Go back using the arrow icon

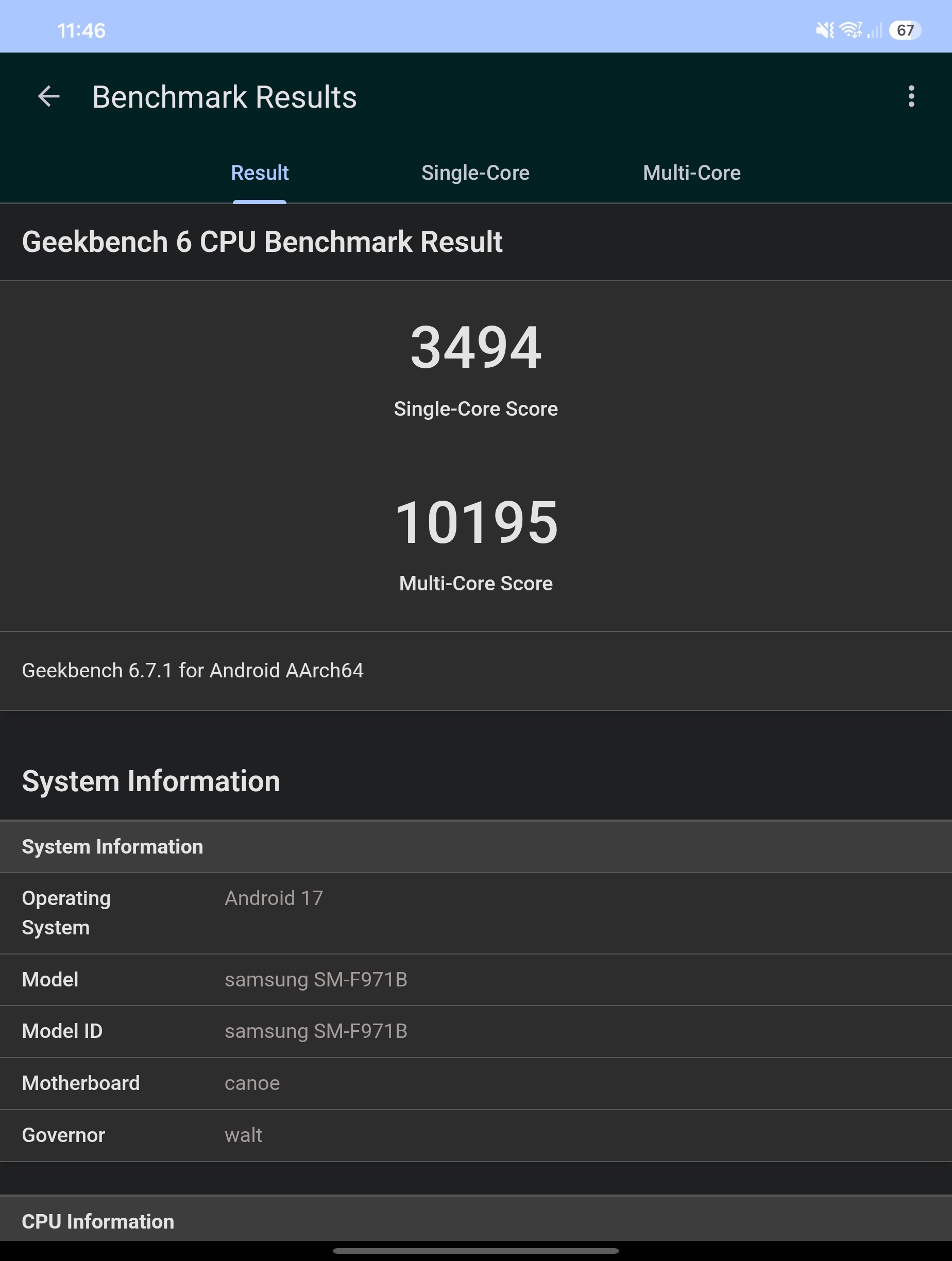(49, 96)
